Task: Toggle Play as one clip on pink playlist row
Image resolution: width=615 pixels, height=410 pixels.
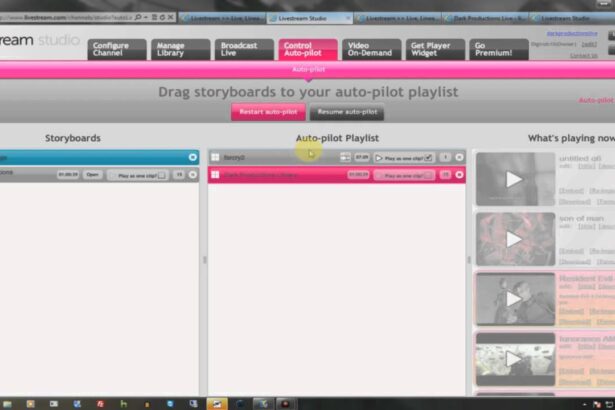Action: pos(428,175)
